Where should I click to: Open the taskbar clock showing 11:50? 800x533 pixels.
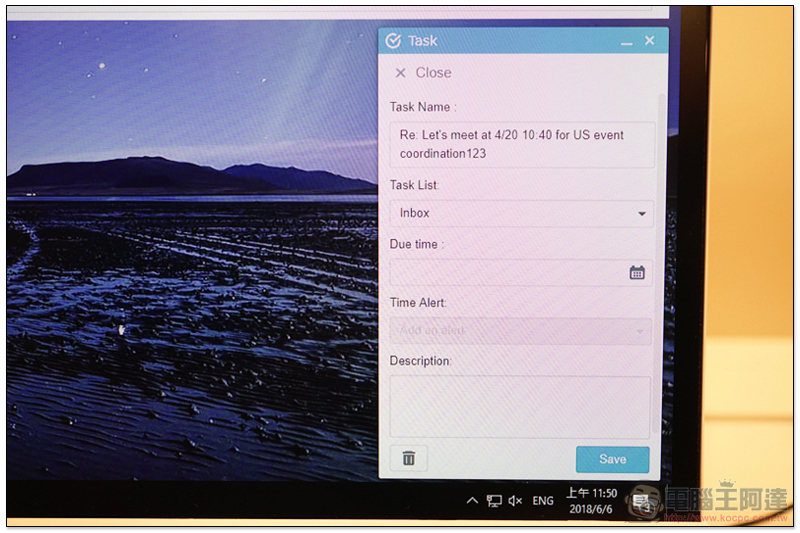(x=592, y=501)
